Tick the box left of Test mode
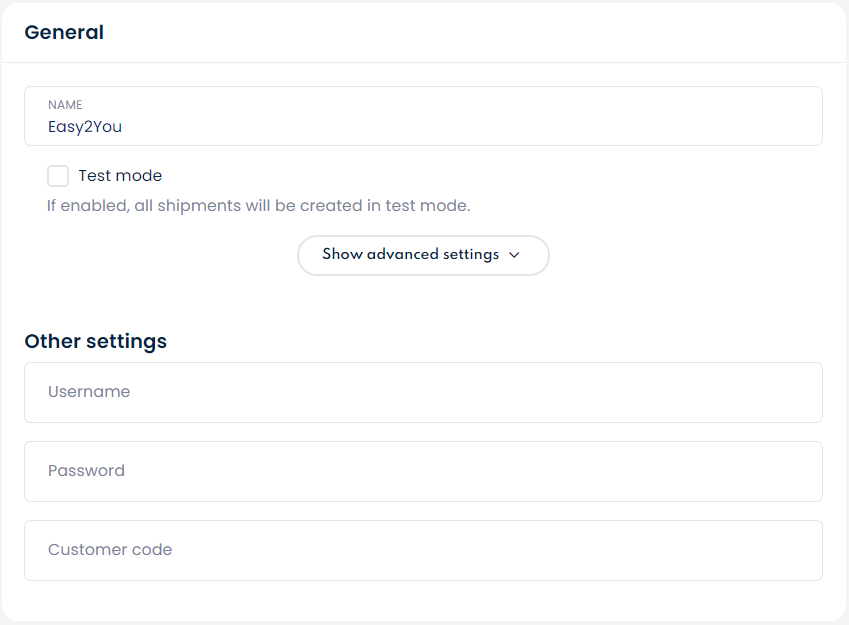This screenshot has height=625, width=849. [58, 176]
